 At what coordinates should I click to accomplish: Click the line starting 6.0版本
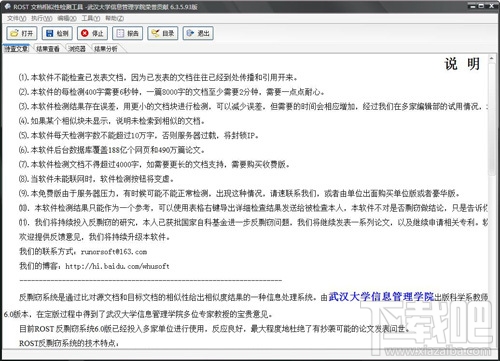[138, 314]
